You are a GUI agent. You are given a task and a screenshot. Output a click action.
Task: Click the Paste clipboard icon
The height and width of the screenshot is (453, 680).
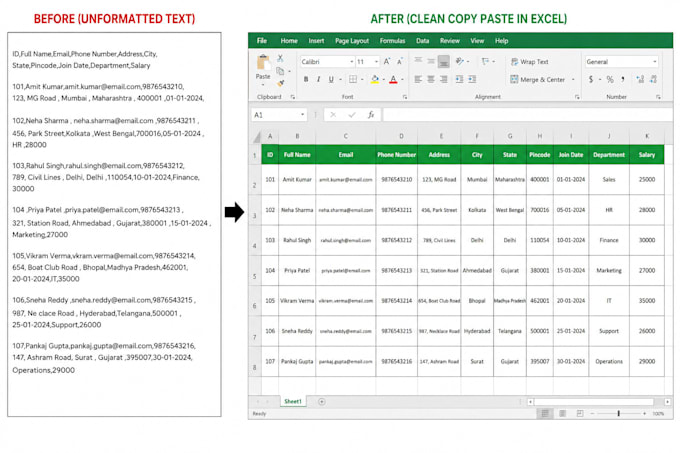point(263,63)
